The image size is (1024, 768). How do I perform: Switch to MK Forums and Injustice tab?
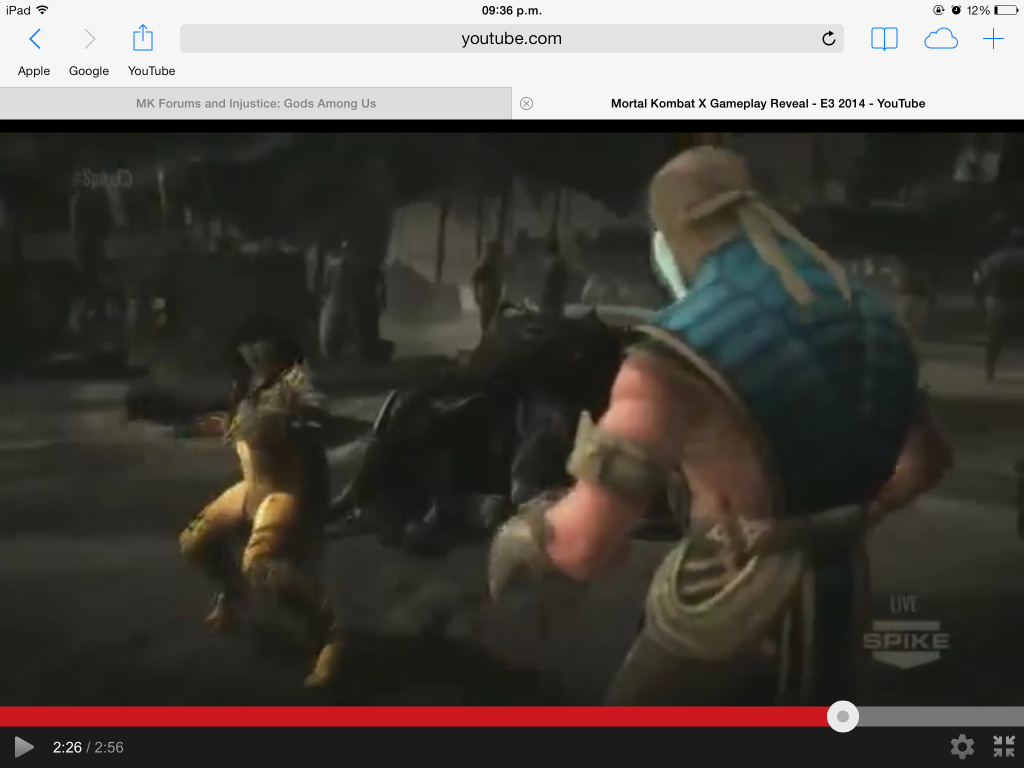coord(256,103)
